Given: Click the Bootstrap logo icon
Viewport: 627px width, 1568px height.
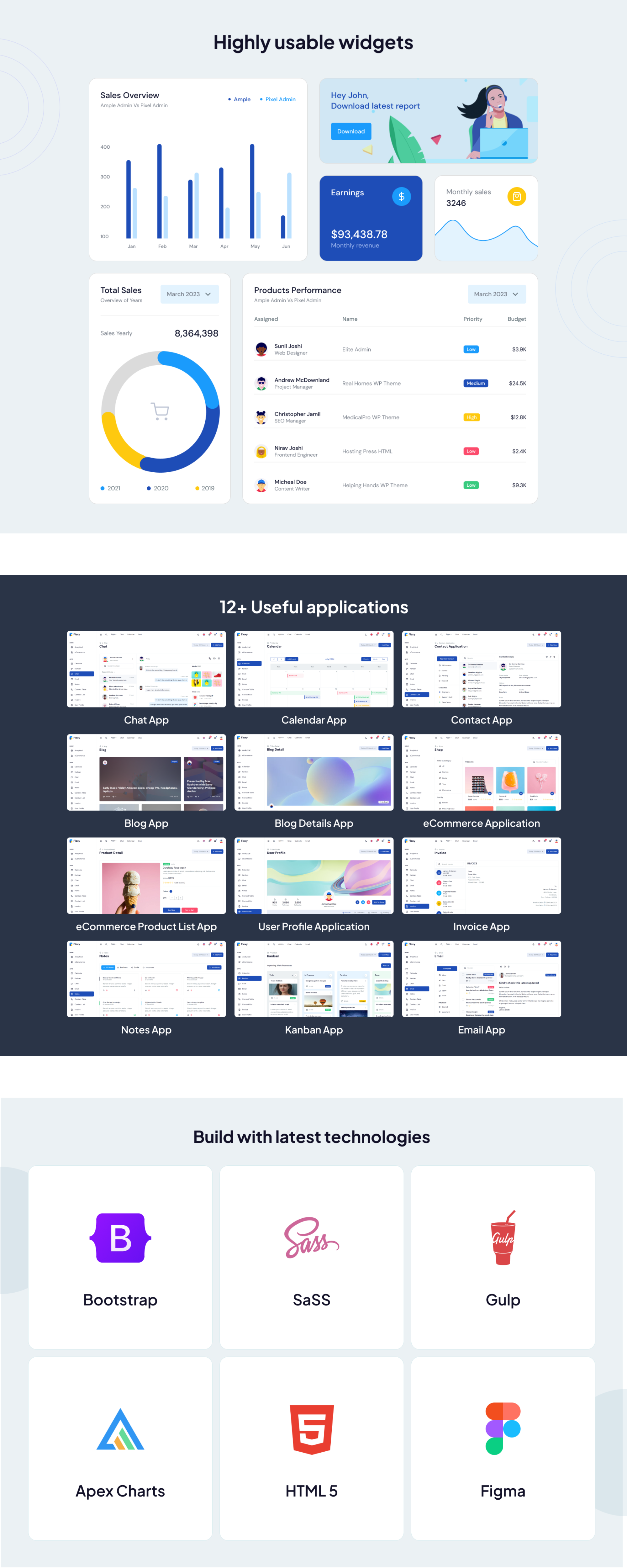Looking at the screenshot, I should (x=120, y=1239).
